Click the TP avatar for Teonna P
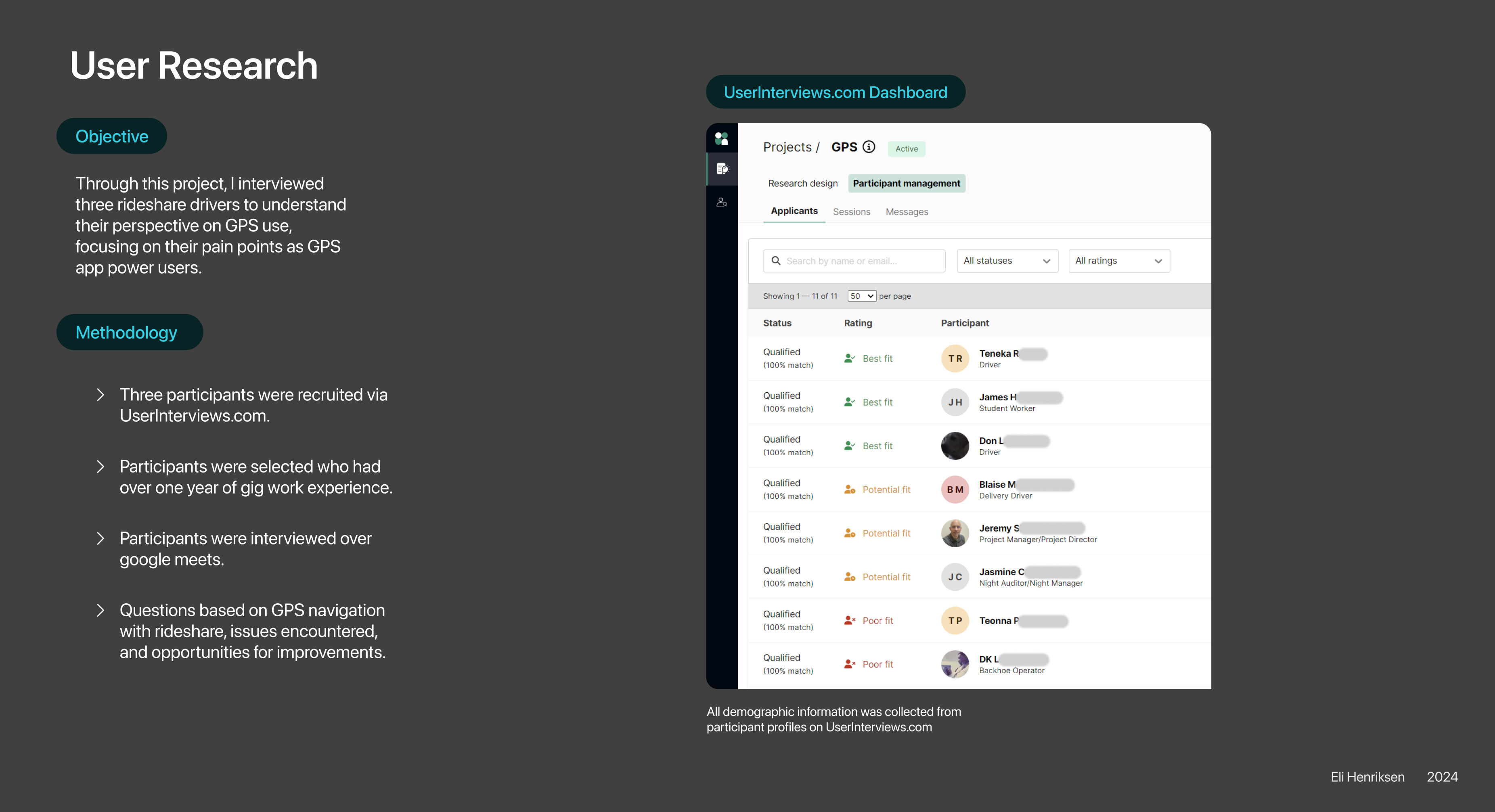 (955, 620)
